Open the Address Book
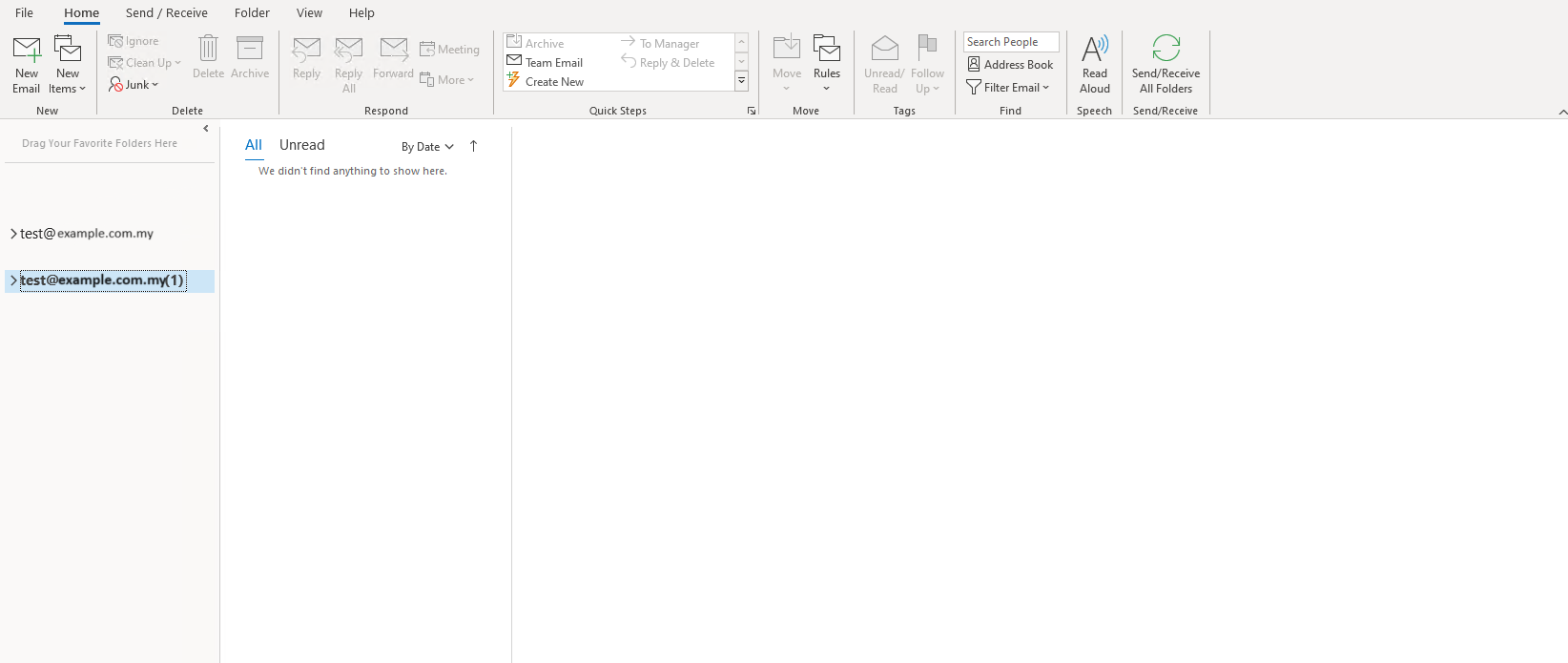Image resolution: width=1568 pixels, height=663 pixels. [1010, 64]
